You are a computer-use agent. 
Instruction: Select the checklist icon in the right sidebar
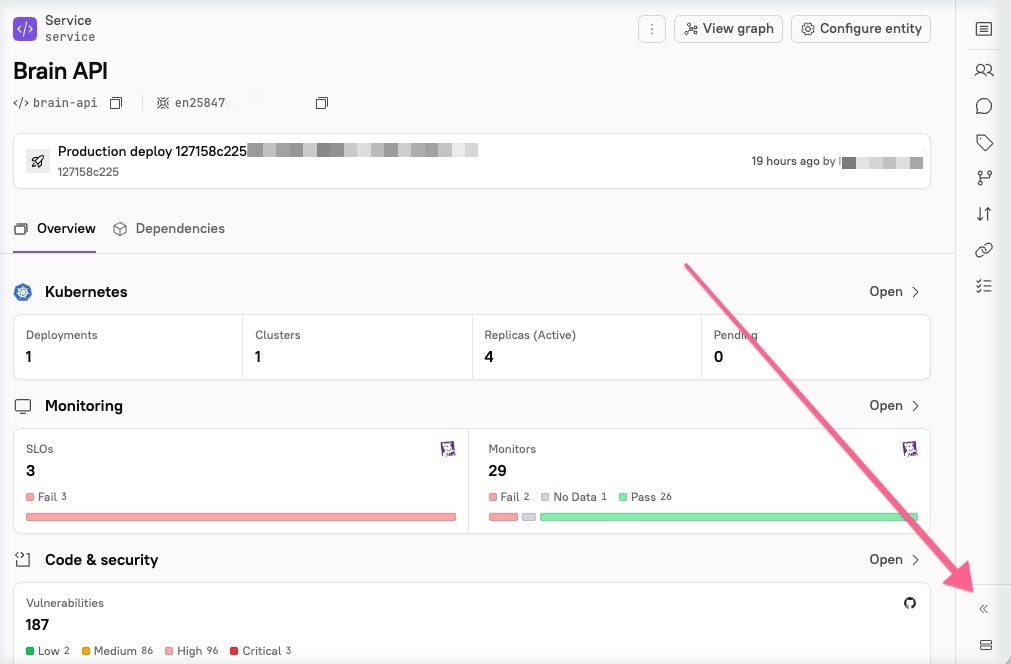[983, 286]
